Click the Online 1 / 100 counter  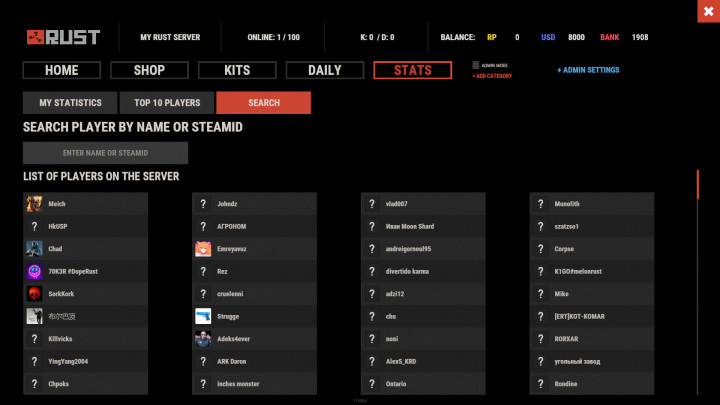coord(273,37)
